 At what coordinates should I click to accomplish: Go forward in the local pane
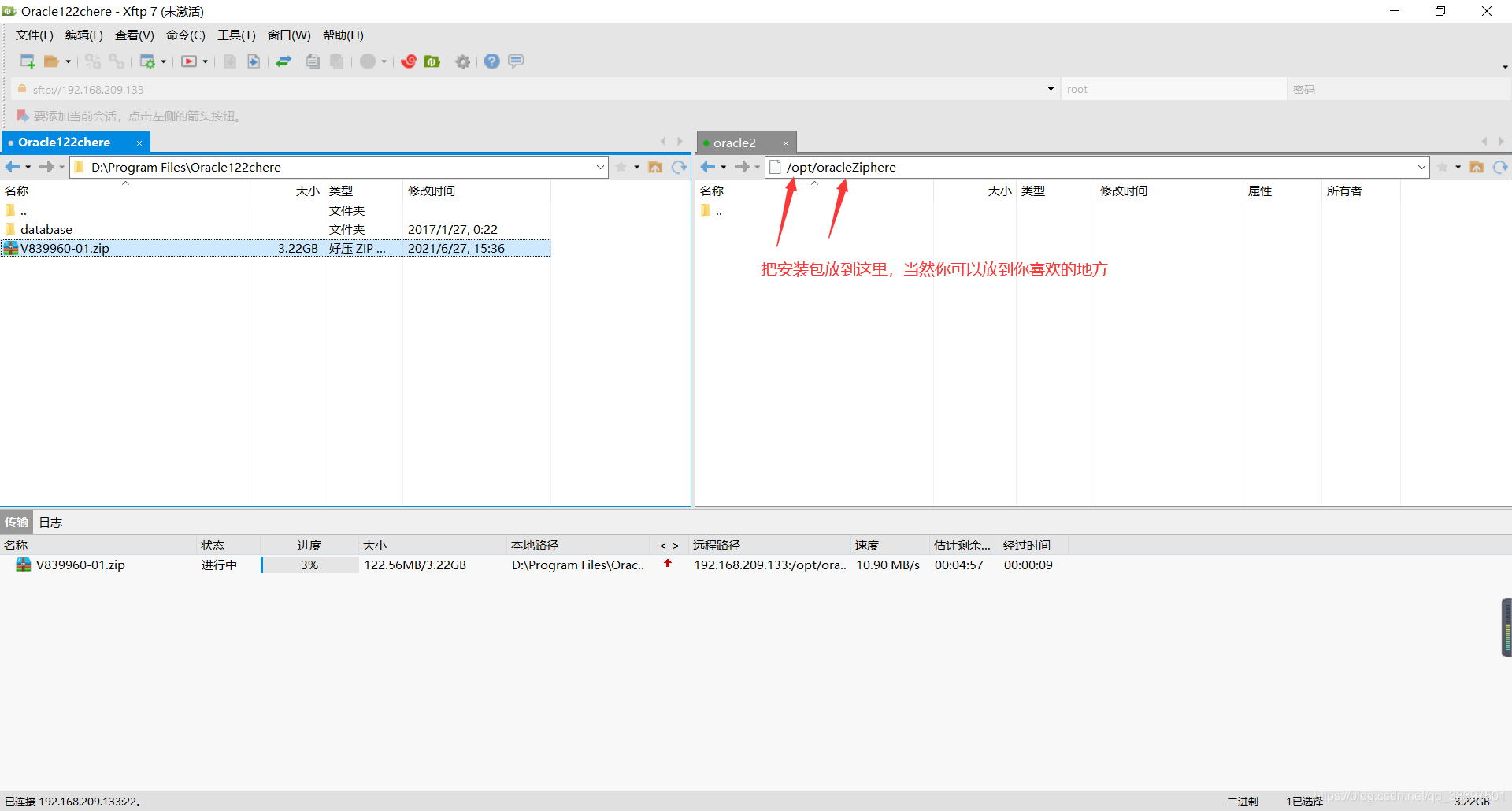coord(47,167)
